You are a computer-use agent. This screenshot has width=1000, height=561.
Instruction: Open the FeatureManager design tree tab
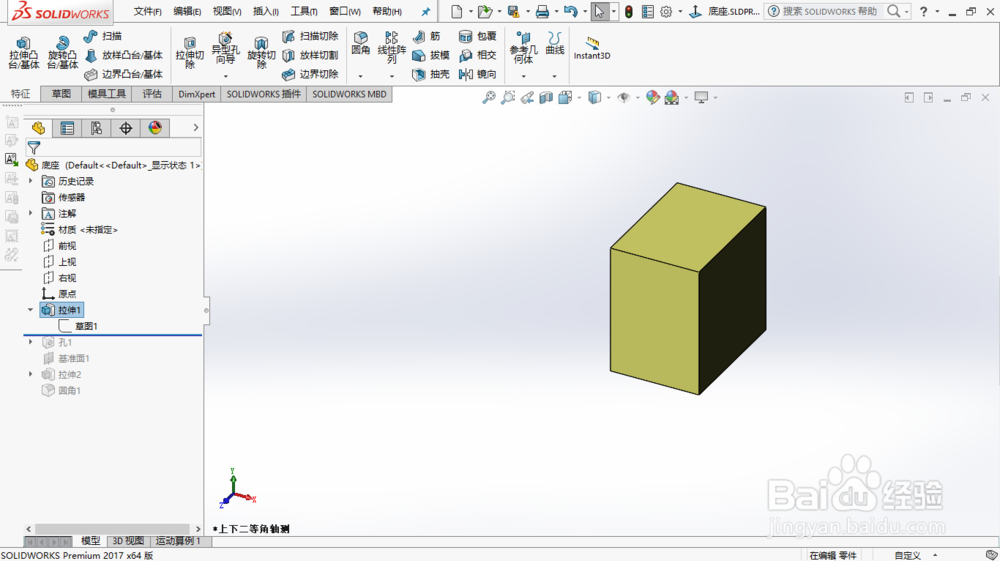38,128
